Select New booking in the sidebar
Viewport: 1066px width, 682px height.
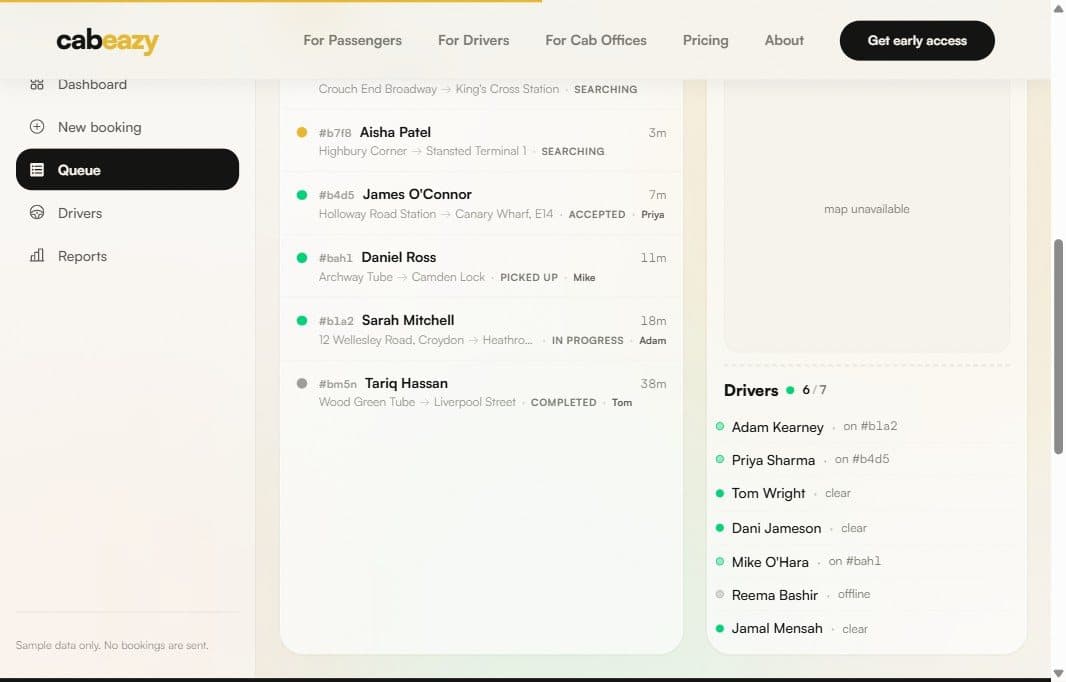tap(127, 127)
